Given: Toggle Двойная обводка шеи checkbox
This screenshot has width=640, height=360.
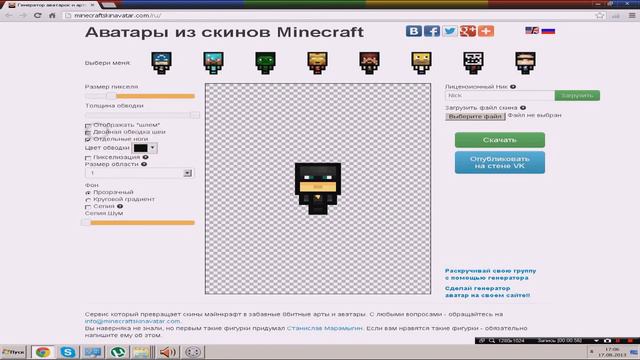Looking at the screenshot, I should tap(88, 132).
